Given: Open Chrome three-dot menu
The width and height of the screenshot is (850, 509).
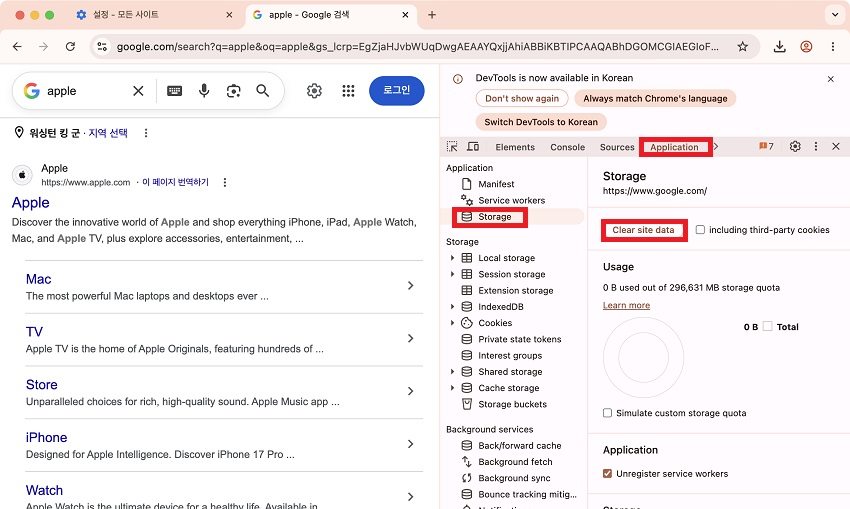Looking at the screenshot, I should point(833,47).
